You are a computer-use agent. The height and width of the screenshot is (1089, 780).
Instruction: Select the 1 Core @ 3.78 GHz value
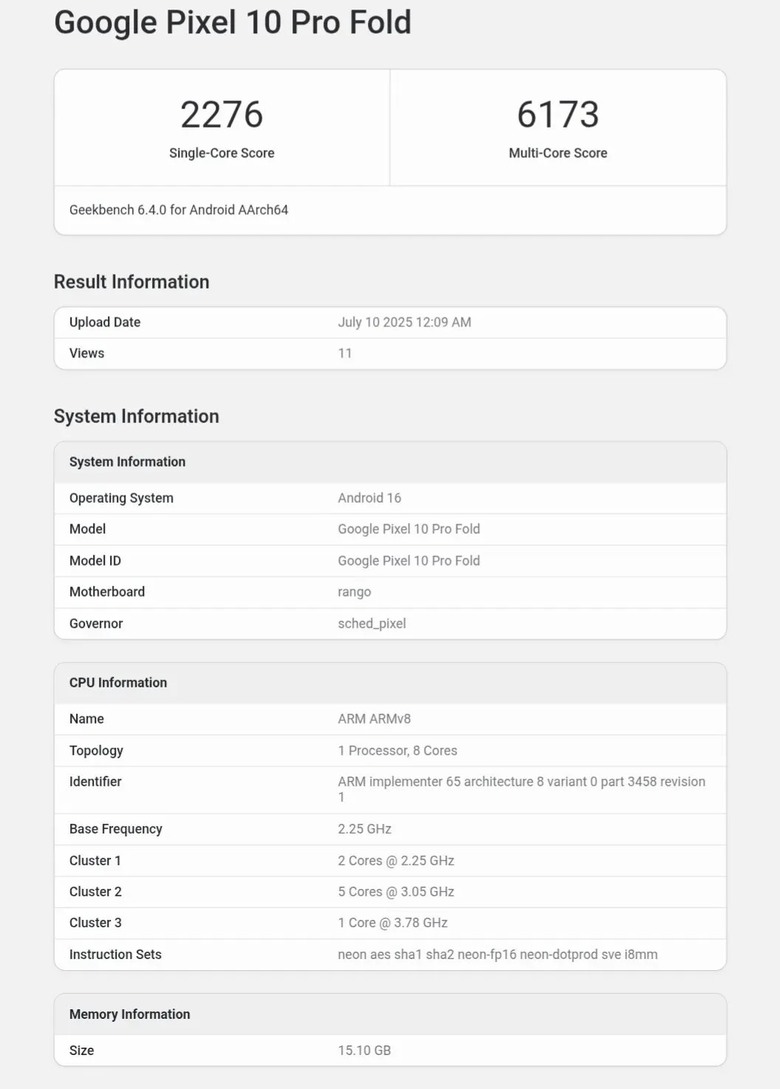click(392, 923)
